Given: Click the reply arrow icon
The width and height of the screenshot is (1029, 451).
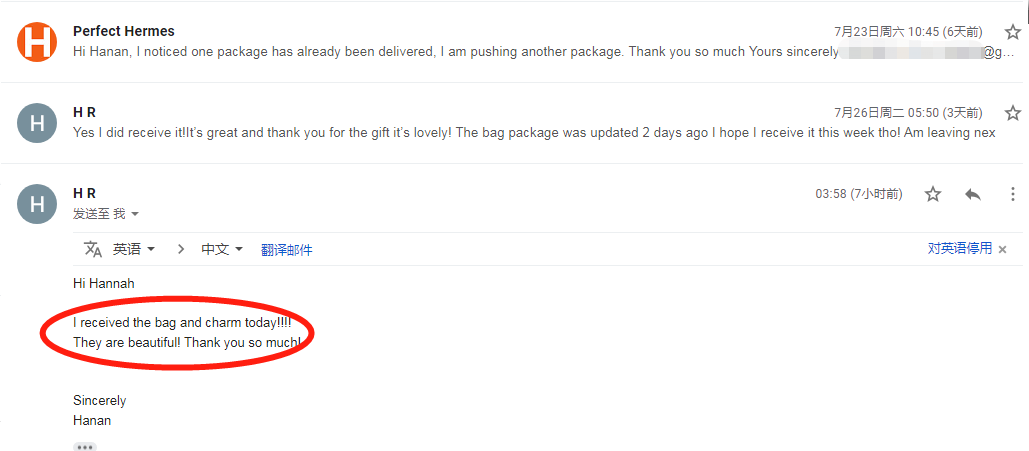Looking at the screenshot, I should tap(972, 194).
